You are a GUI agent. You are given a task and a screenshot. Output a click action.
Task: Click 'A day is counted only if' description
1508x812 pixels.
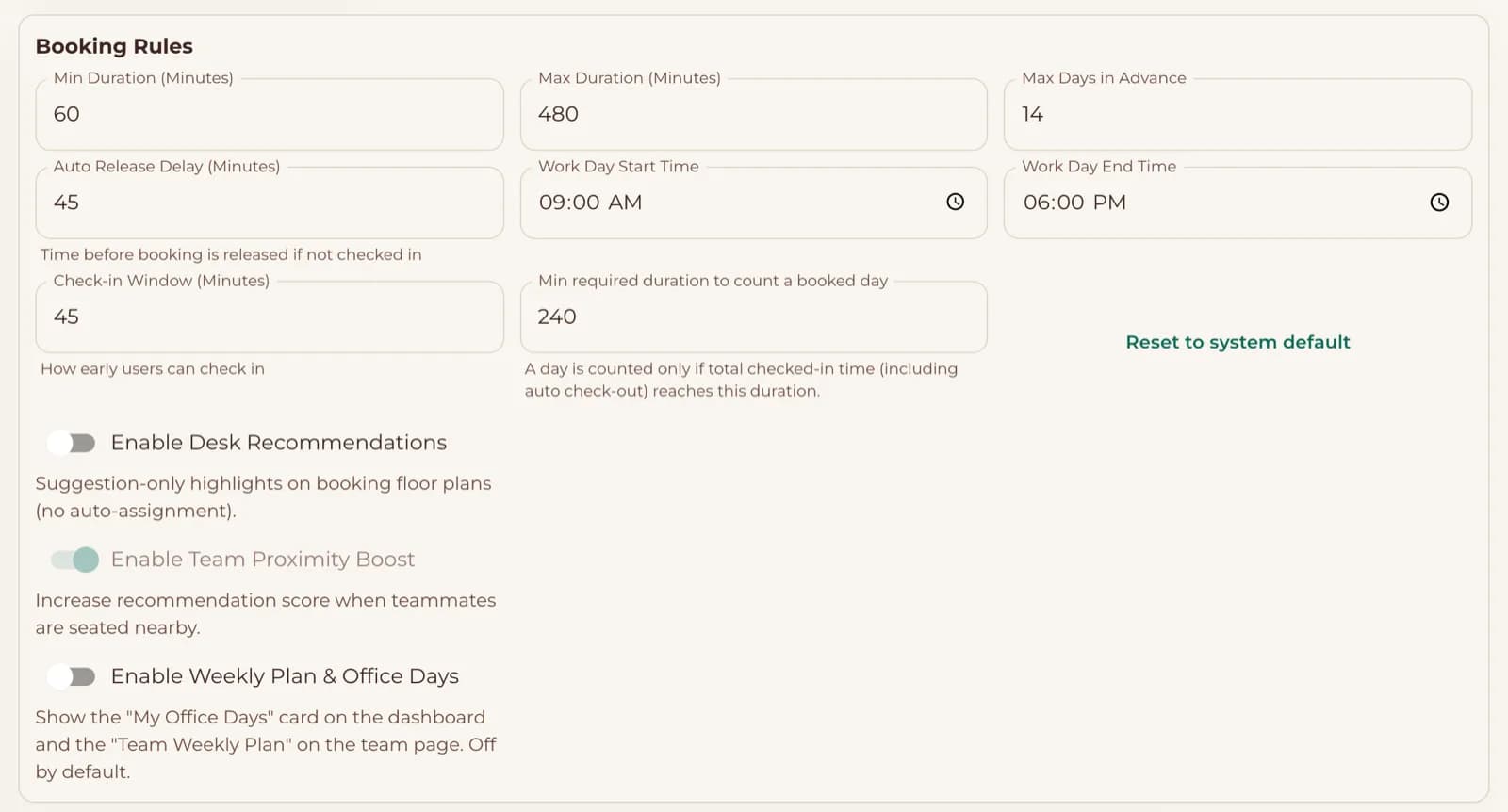(x=741, y=380)
